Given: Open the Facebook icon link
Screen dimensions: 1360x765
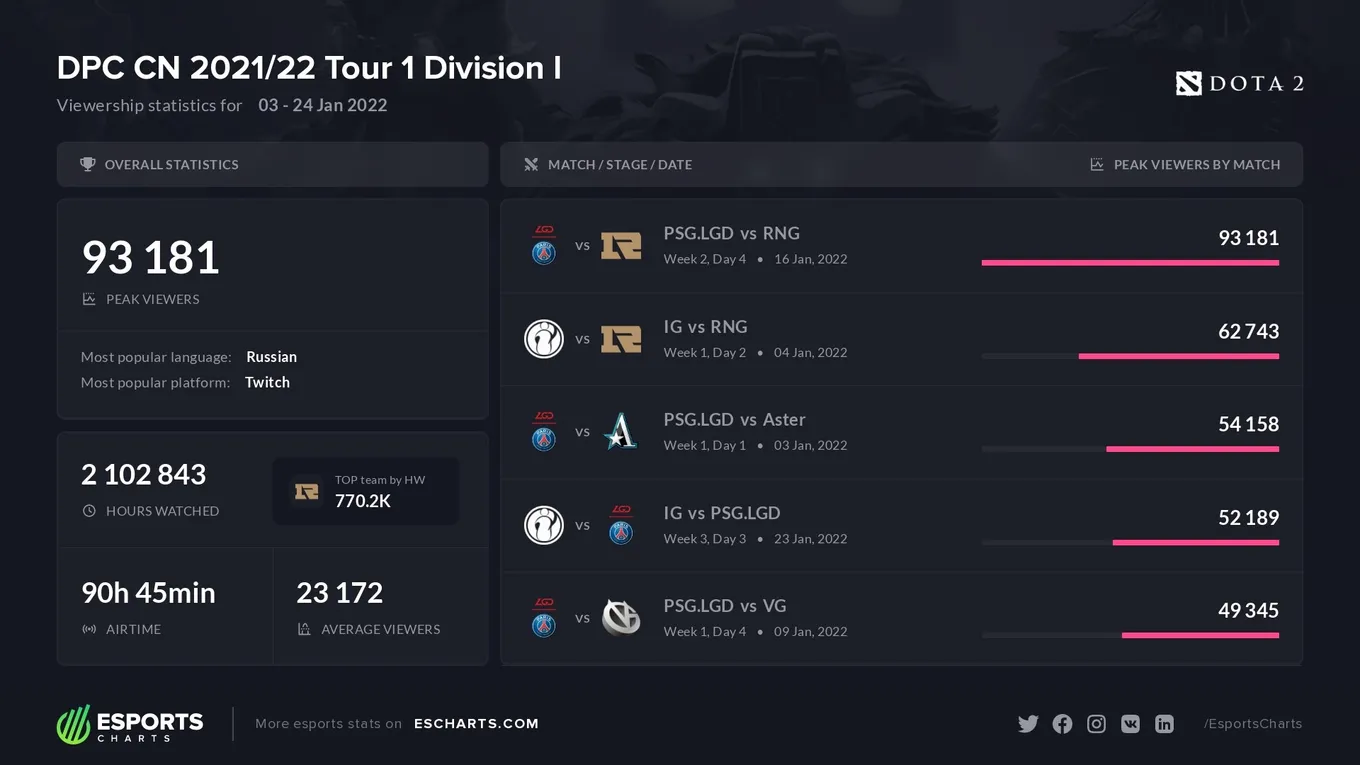Looking at the screenshot, I should 1062,724.
